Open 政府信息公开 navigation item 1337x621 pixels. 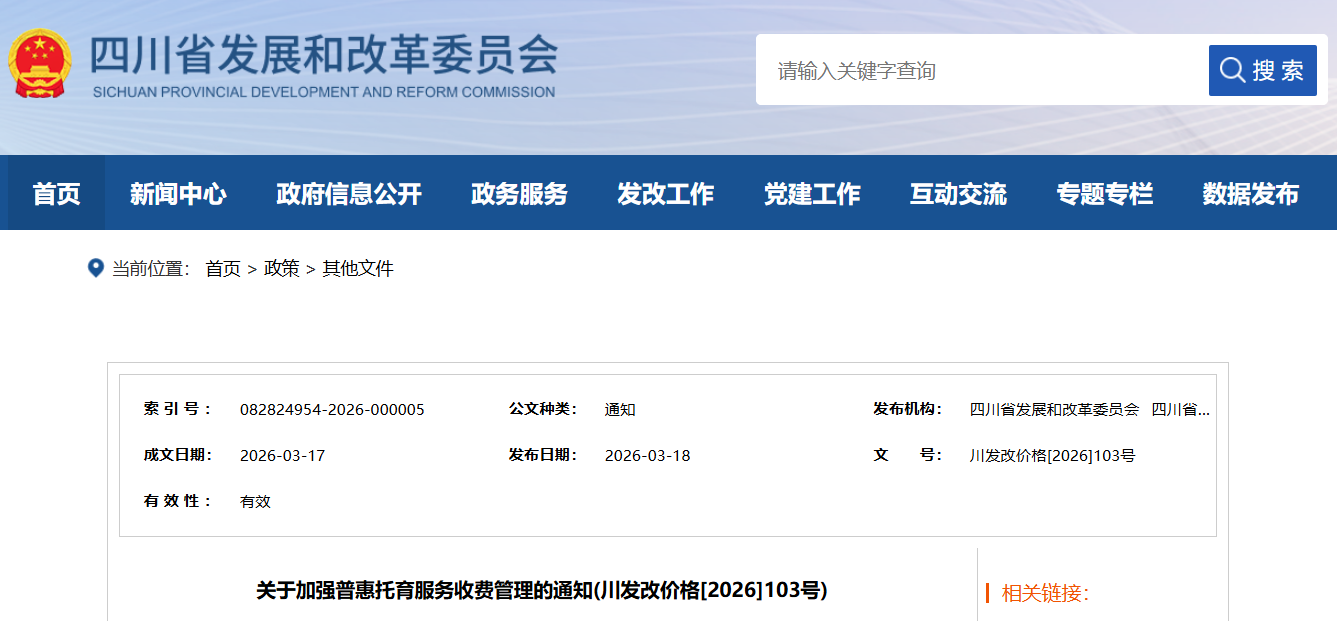pyautogui.click(x=349, y=193)
